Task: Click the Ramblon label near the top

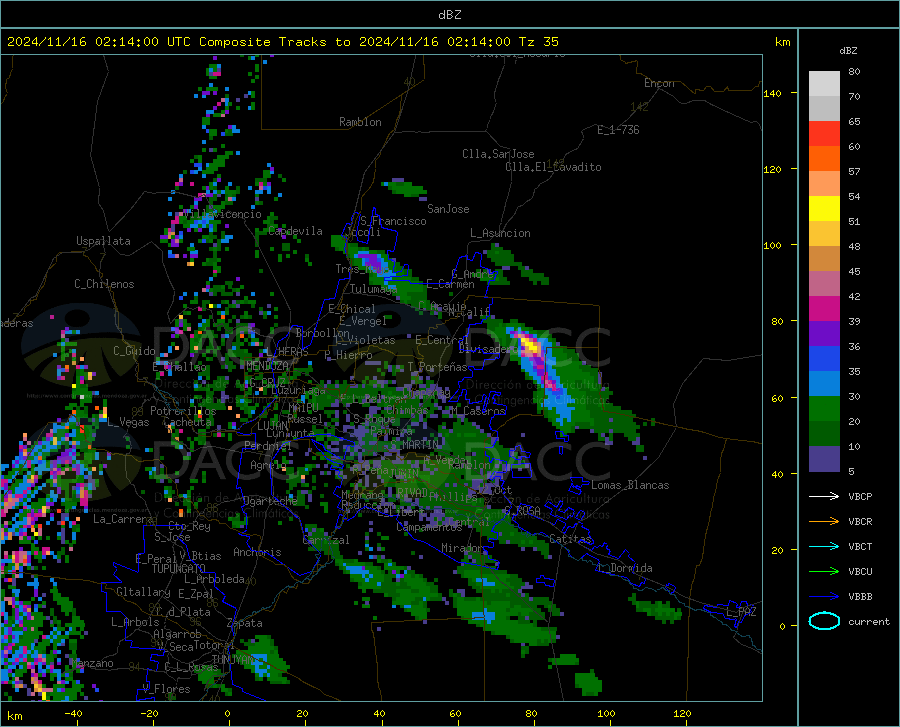Action: click(360, 122)
